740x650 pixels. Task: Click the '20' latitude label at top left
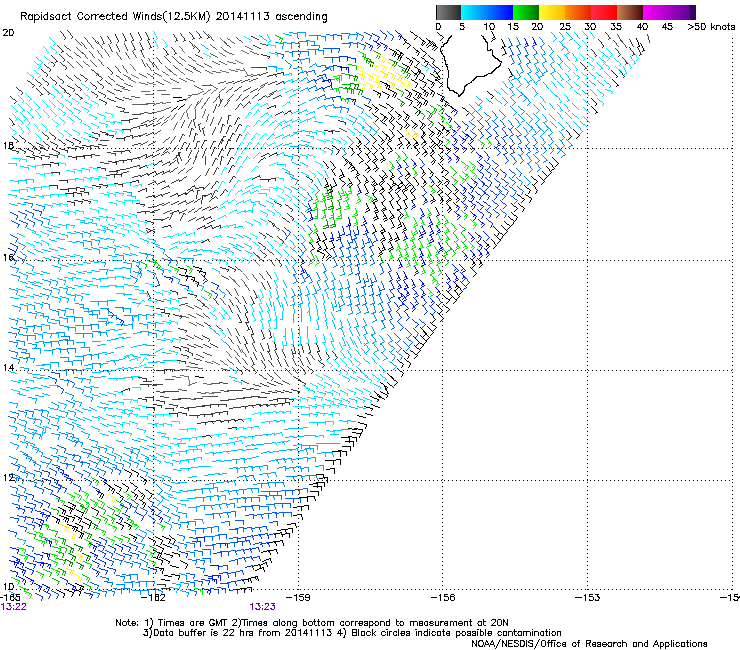click(8, 33)
